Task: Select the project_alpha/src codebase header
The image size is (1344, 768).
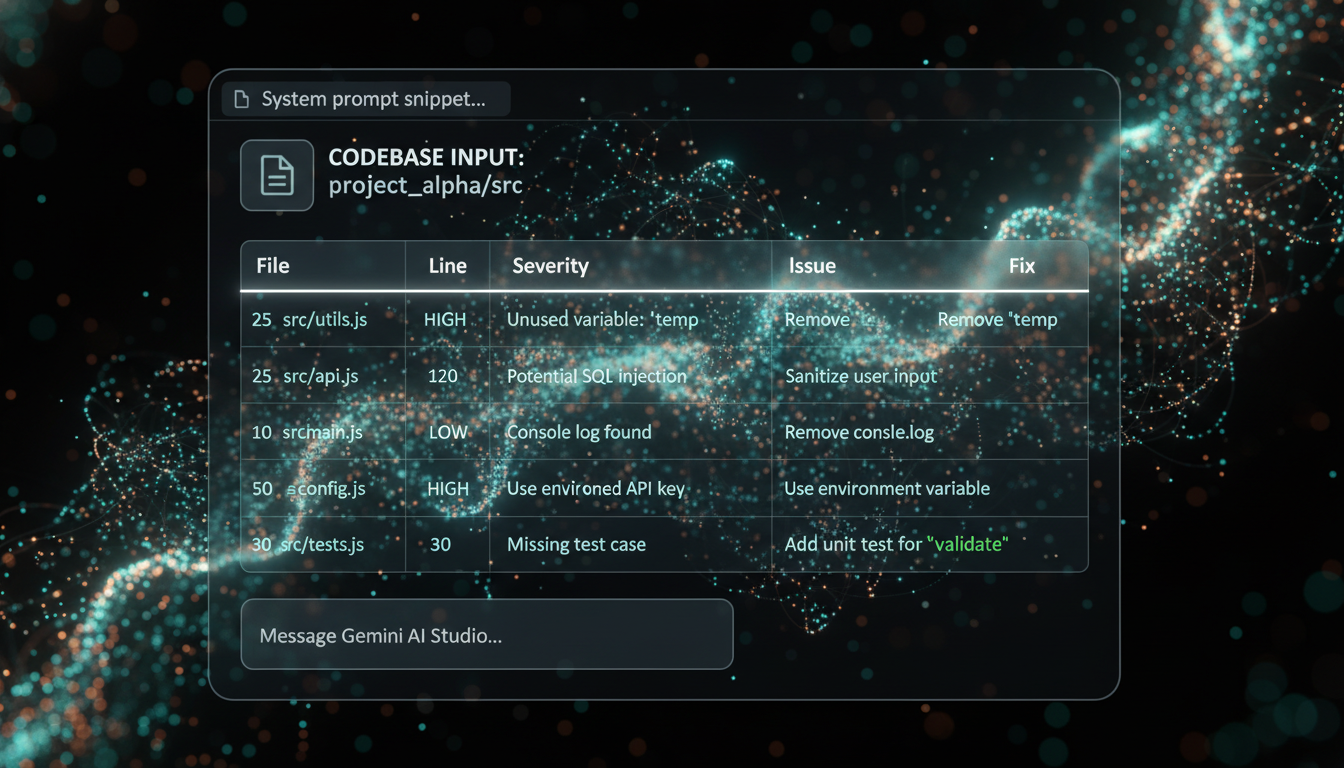Action: click(425, 185)
